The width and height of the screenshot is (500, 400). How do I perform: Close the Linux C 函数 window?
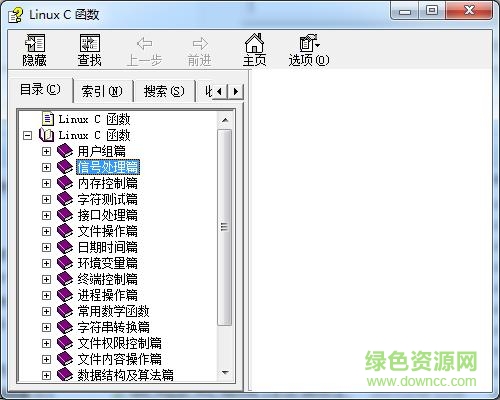coord(469,11)
